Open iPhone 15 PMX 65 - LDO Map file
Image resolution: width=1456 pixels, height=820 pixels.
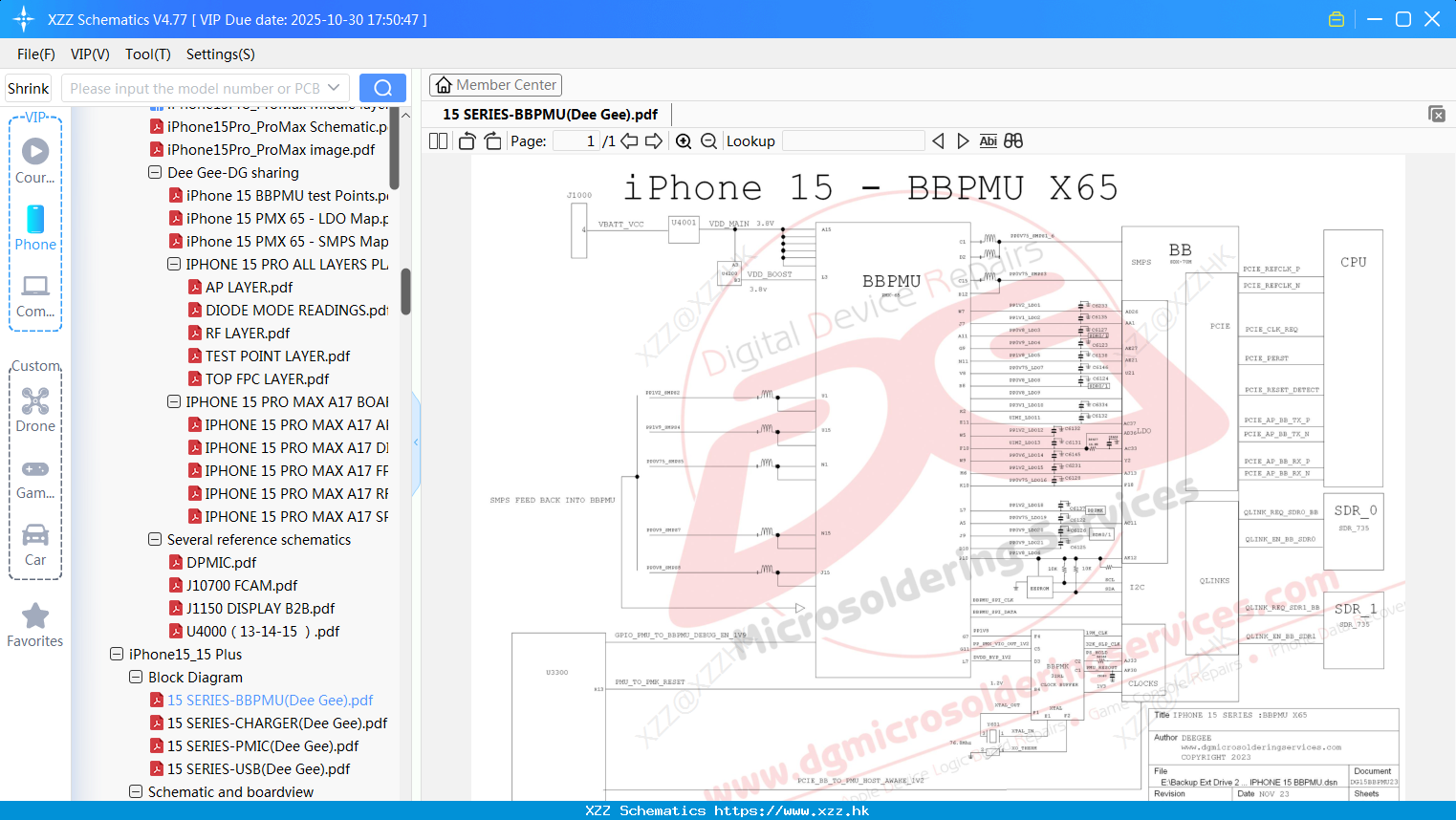(279, 219)
